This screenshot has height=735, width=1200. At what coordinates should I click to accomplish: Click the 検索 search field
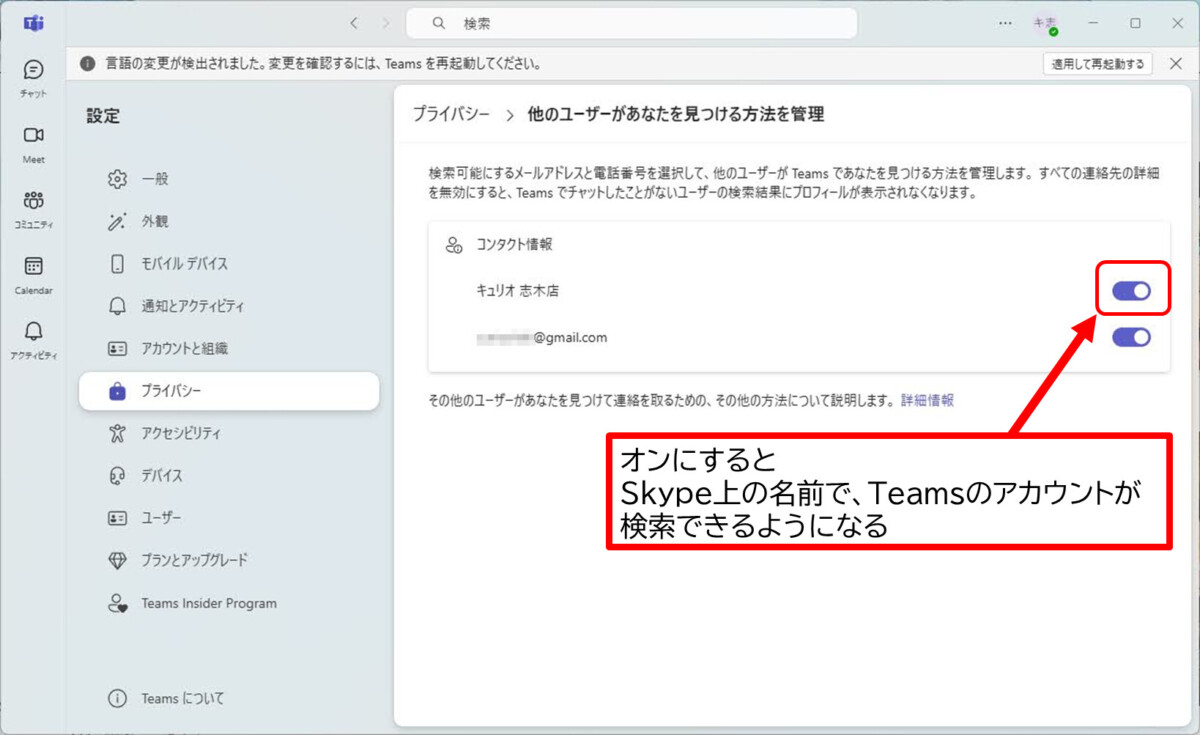tap(630, 23)
